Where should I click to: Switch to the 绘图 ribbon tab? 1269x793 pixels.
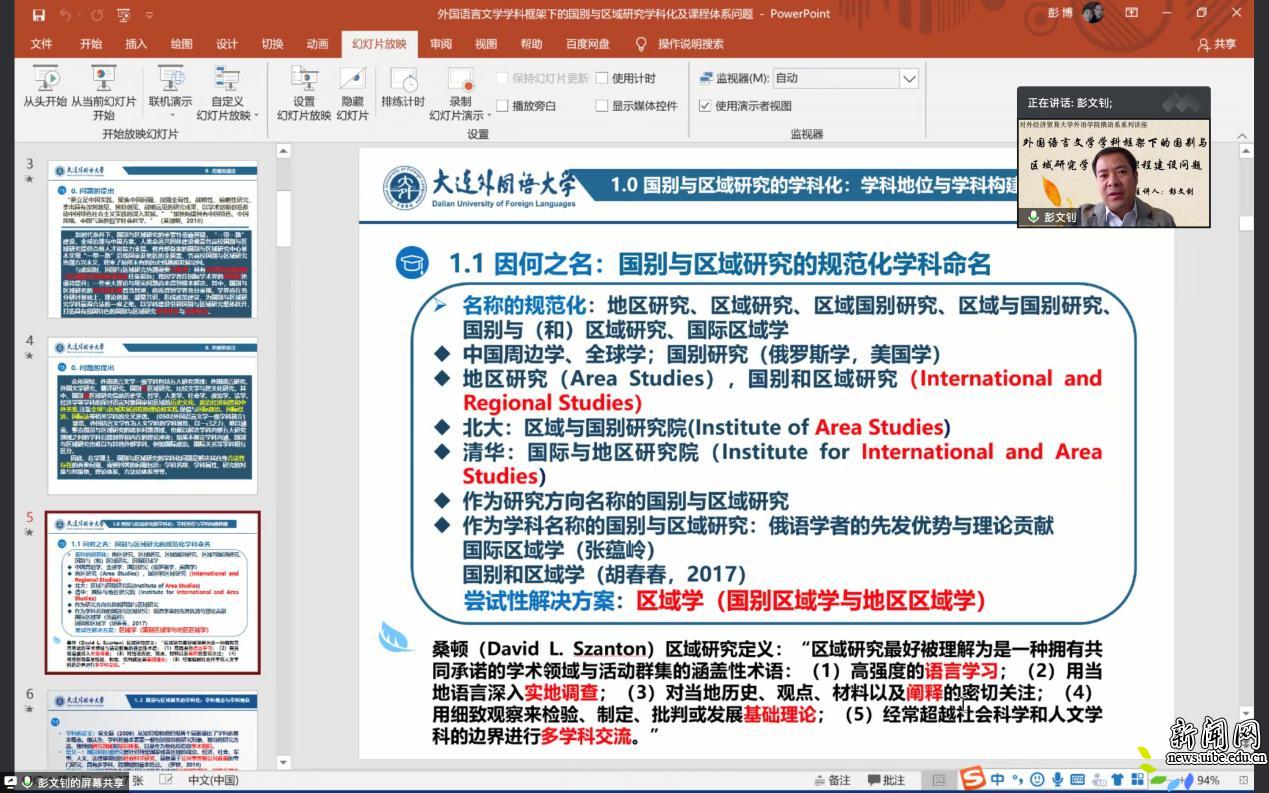181,44
